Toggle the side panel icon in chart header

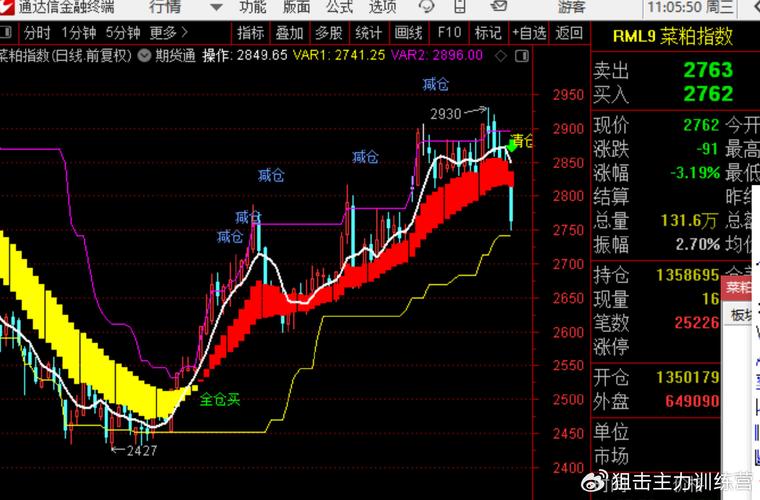[522, 56]
